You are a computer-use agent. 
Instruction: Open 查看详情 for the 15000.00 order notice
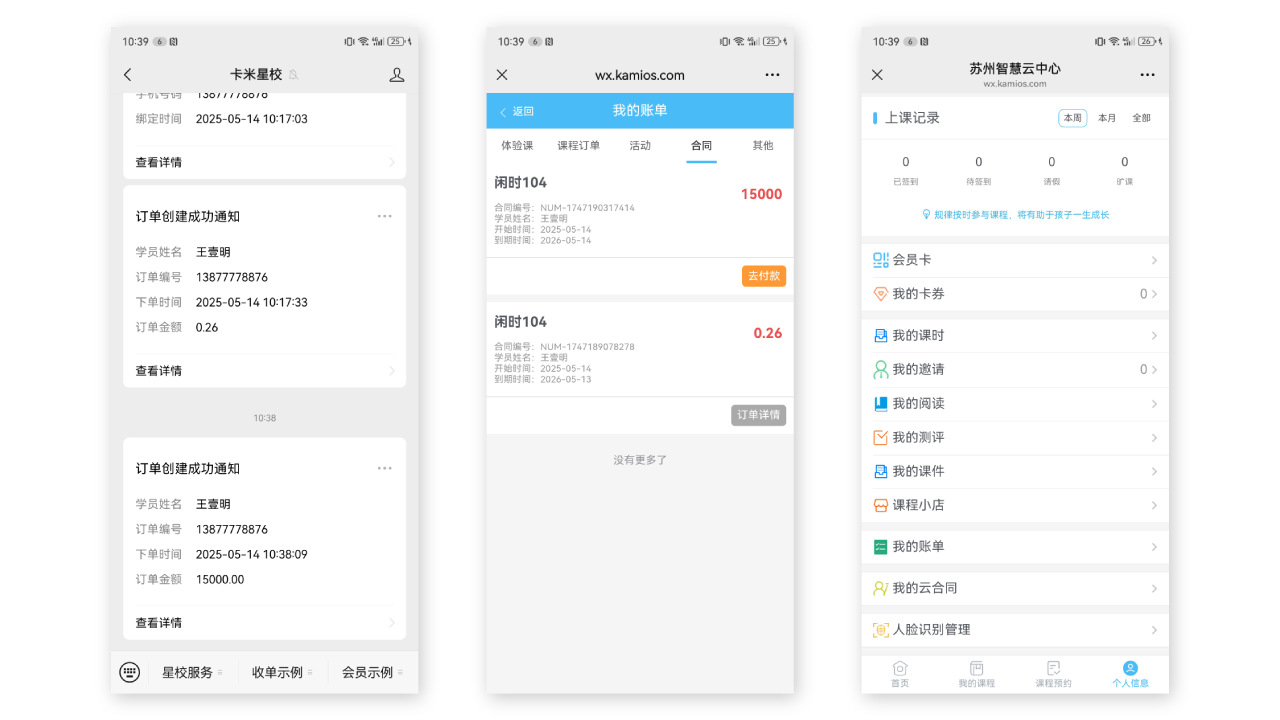tap(265, 623)
